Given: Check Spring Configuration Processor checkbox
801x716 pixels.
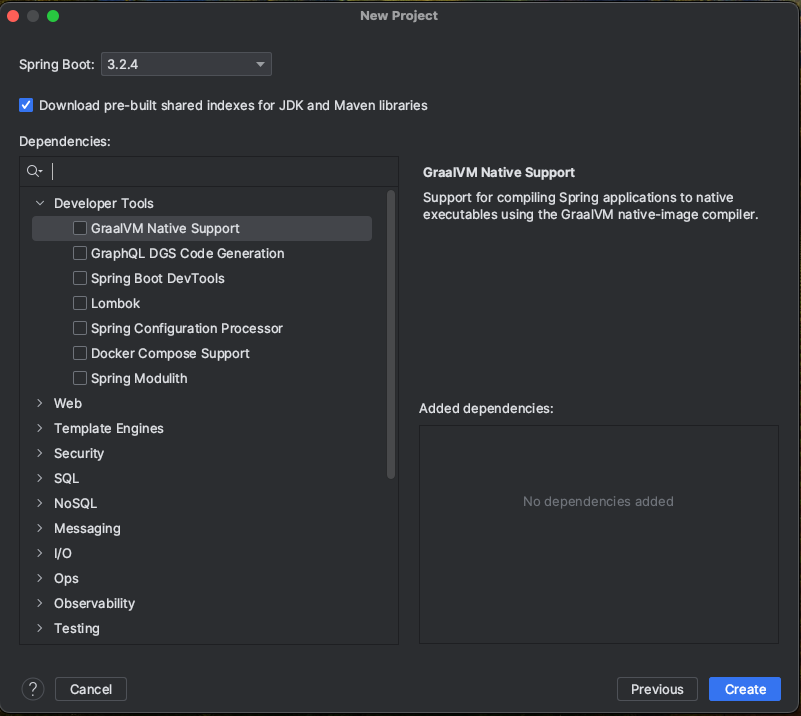Looking at the screenshot, I should pos(80,328).
